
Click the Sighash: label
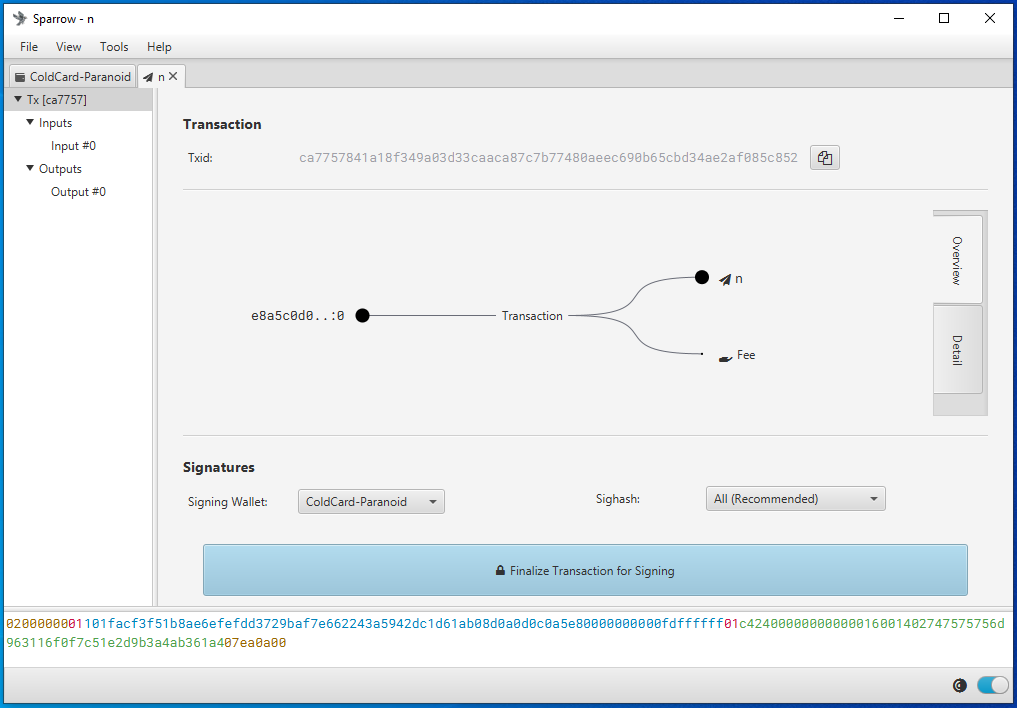point(618,499)
